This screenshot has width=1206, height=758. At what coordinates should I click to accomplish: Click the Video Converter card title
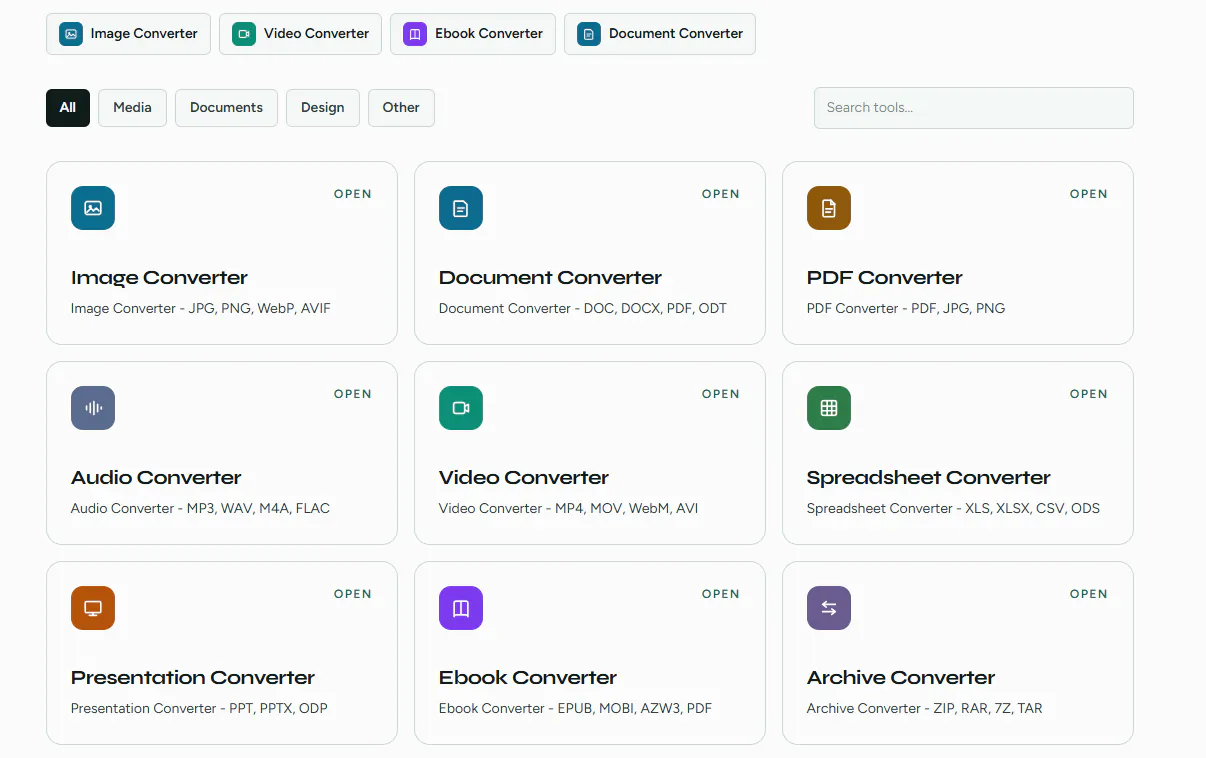tap(524, 478)
